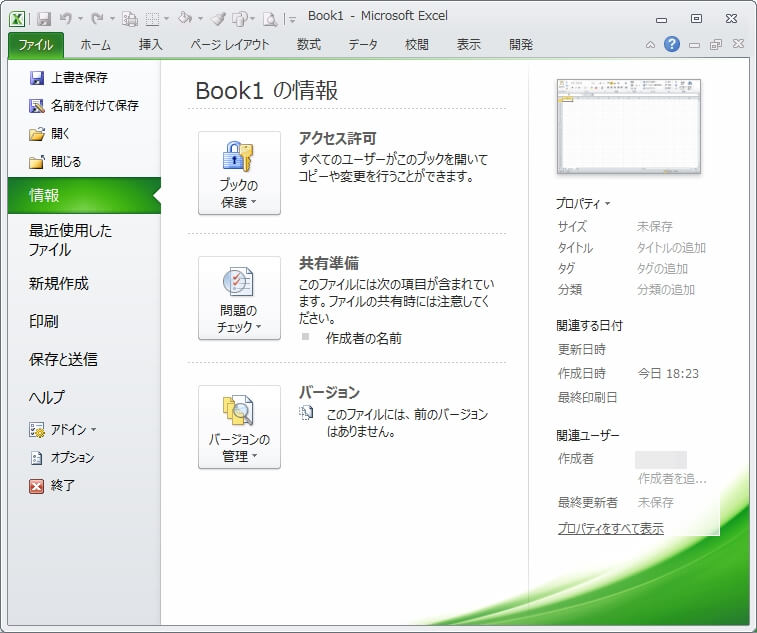
Task: Switch to the 開発 tab
Action: (x=521, y=45)
